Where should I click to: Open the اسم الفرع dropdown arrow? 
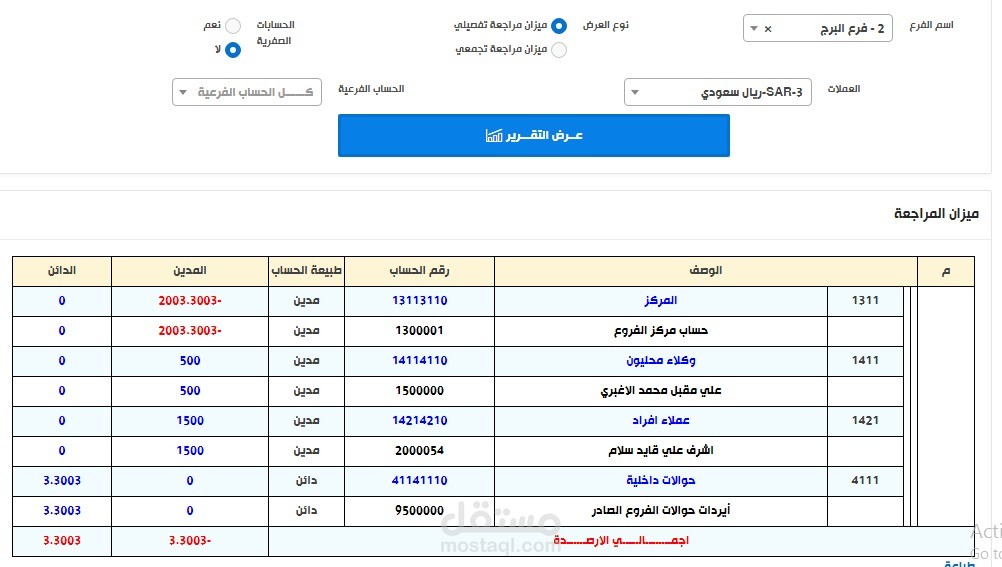[x=754, y=29]
